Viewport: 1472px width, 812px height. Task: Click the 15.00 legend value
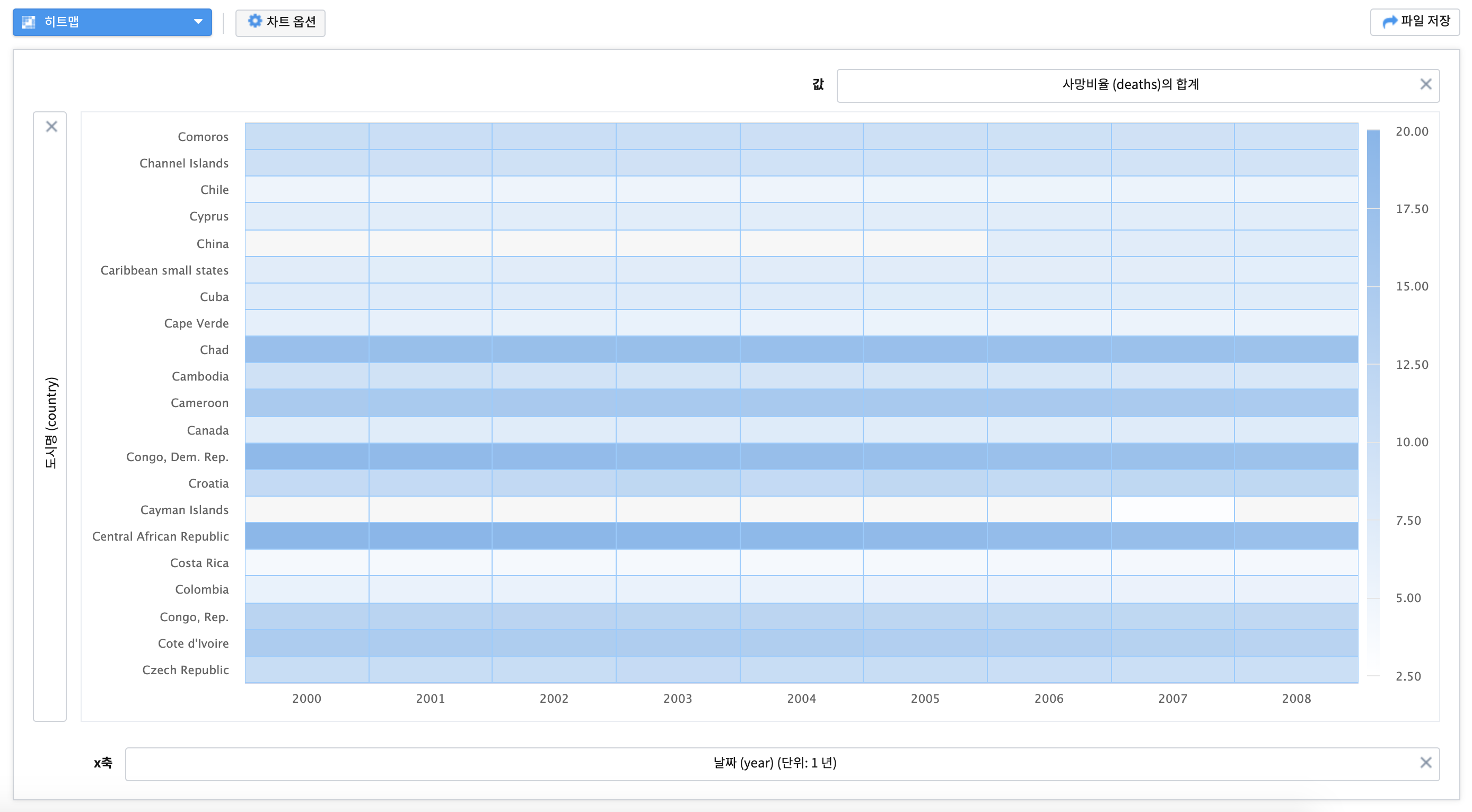(1412, 287)
